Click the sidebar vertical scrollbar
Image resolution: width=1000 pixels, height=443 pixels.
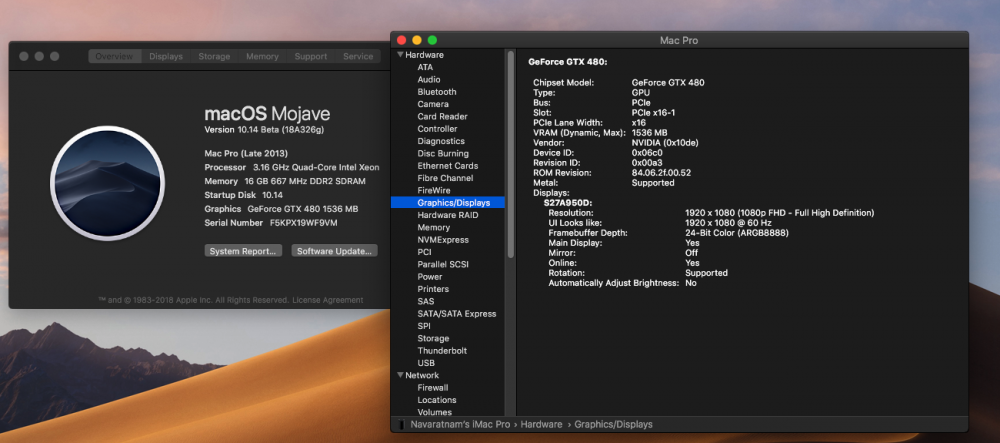pyautogui.click(x=510, y=155)
